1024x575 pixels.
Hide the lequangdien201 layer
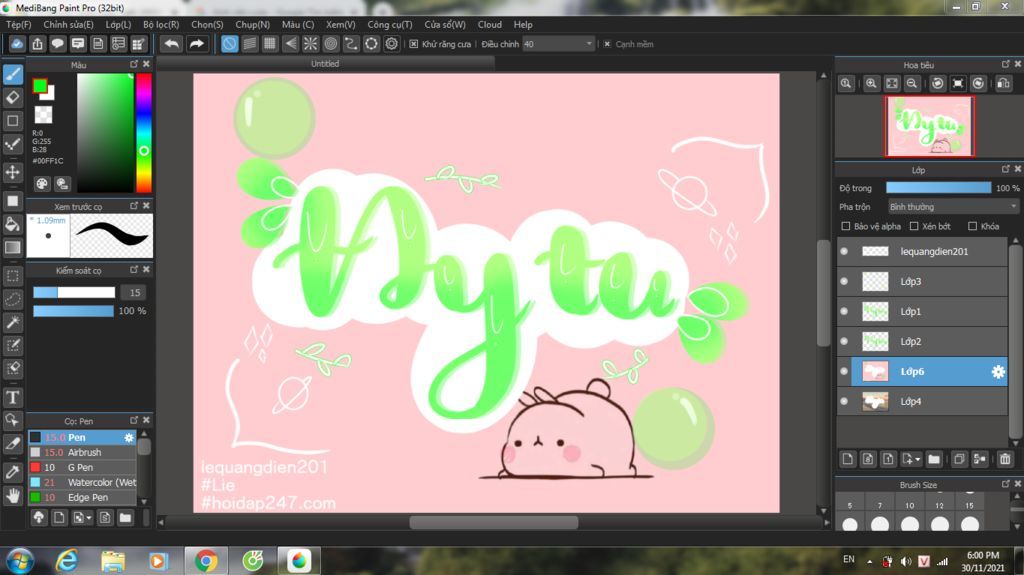point(844,252)
